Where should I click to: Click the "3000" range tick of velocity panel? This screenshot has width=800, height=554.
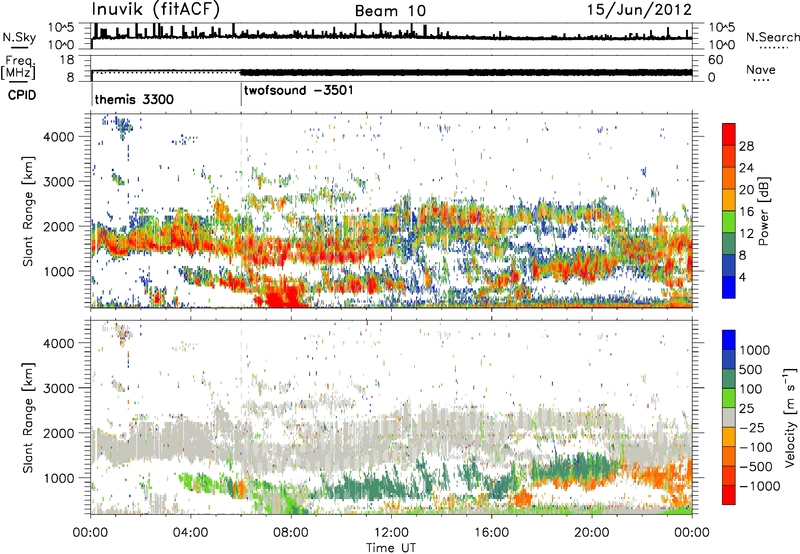tap(58, 388)
